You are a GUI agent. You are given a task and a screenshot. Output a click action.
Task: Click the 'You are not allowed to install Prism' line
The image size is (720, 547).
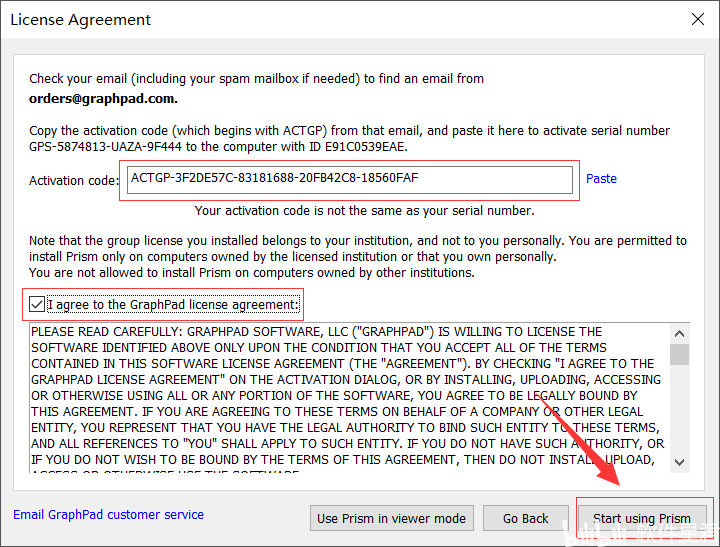[x=252, y=273]
